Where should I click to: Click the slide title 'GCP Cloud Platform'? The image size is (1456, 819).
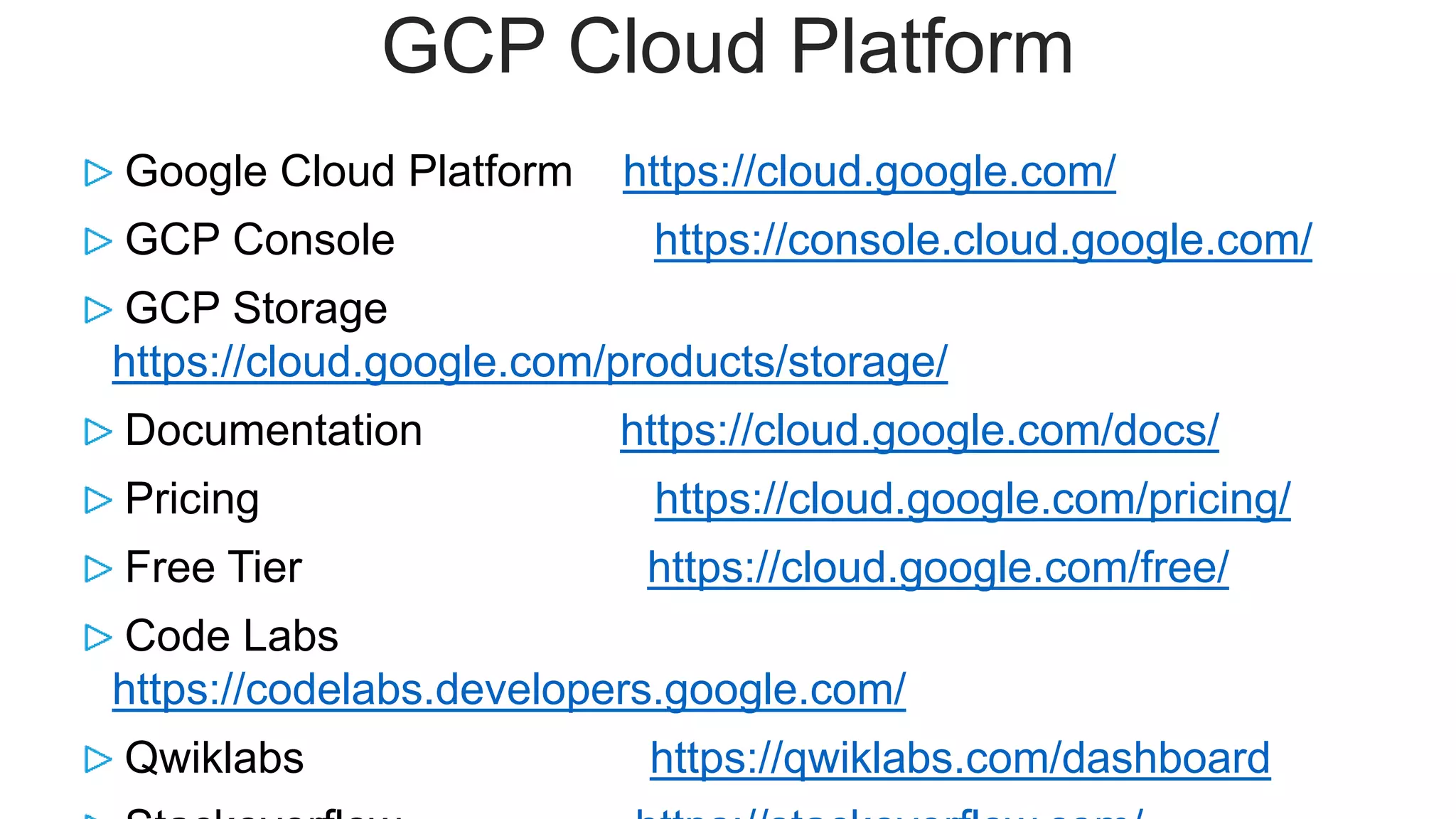[727, 47]
